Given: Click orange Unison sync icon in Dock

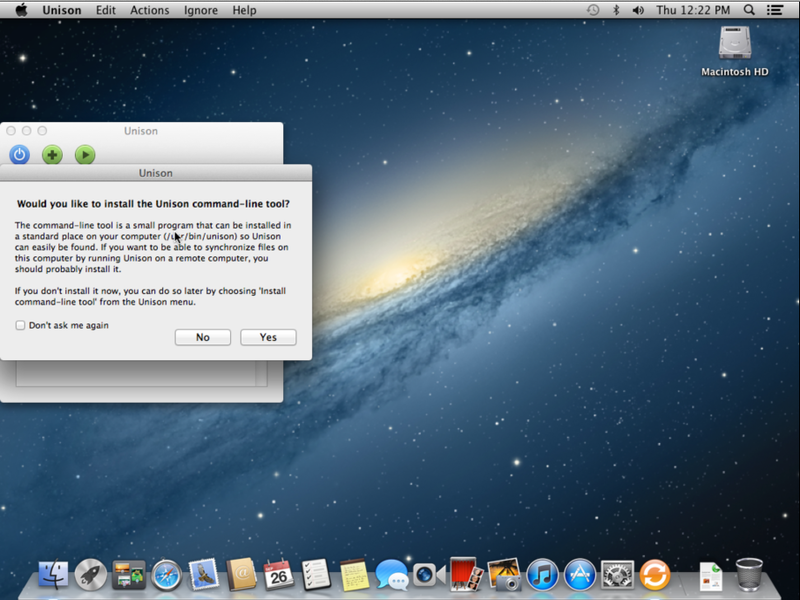Looking at the screenshot, I should (655, 574).
